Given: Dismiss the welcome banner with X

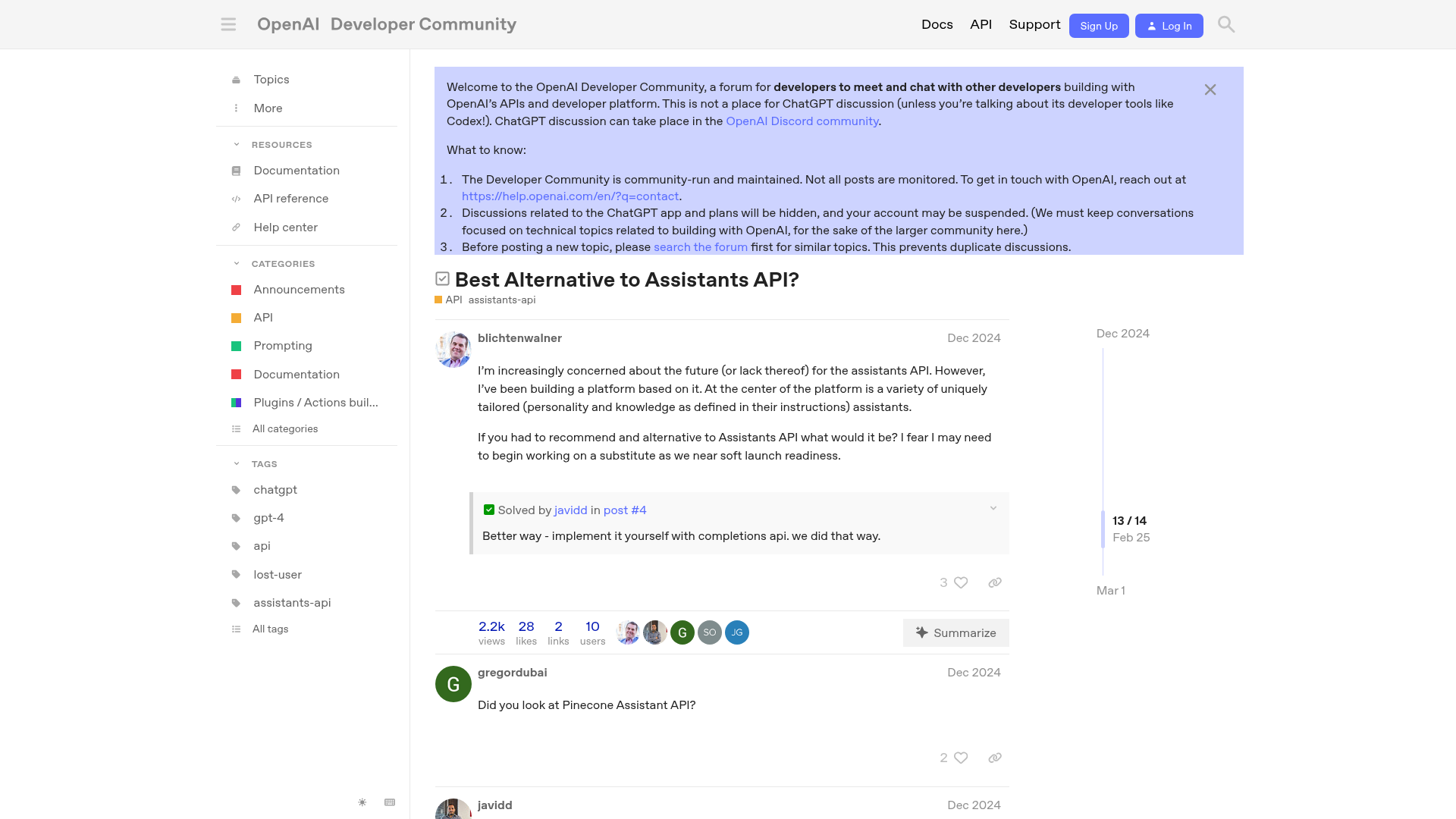Looking at the screenshot, I should point(1210,89).
